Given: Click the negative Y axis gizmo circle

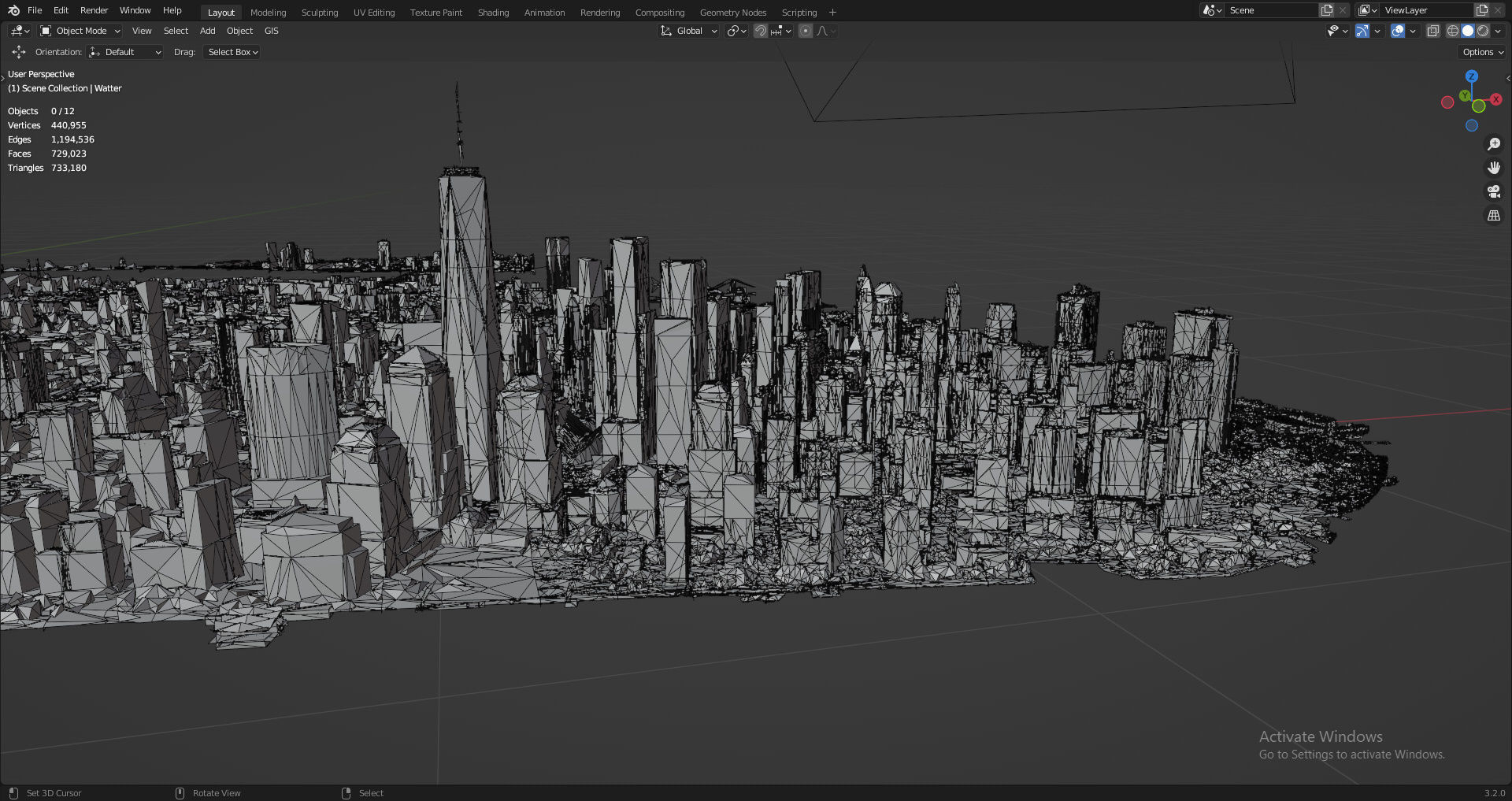Looking at the screenshot, I should 1479,106.
